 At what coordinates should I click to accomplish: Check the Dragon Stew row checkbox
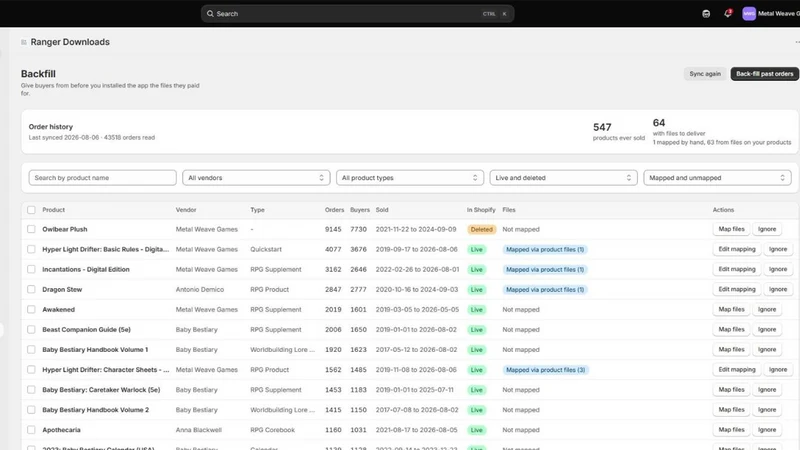pos(31,289)
